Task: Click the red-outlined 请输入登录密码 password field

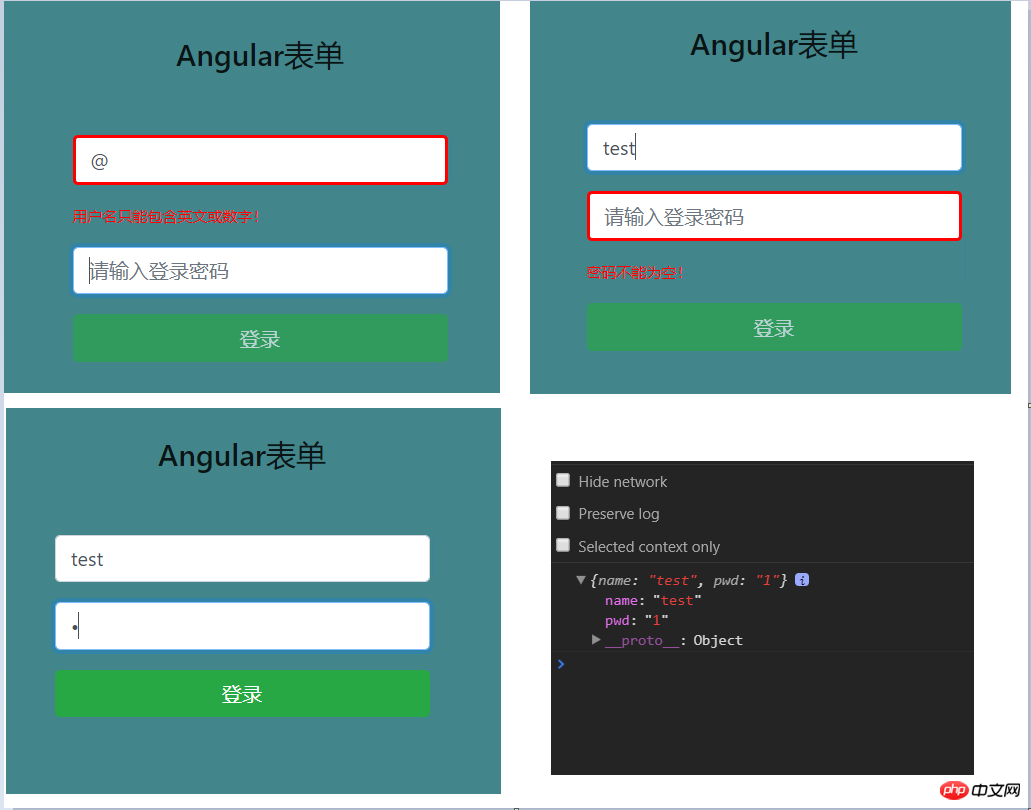Action: click(x=773, y=216)
